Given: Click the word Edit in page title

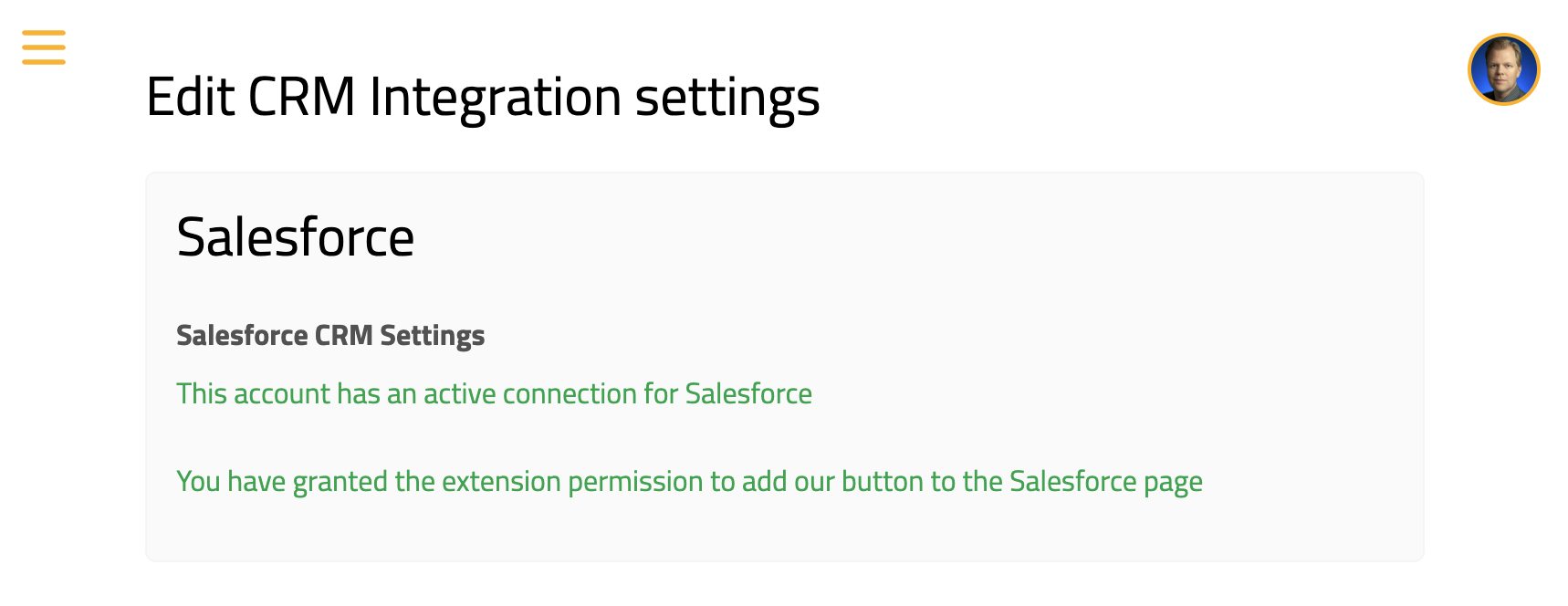Looking at the screenshot, I should point(190,97).
